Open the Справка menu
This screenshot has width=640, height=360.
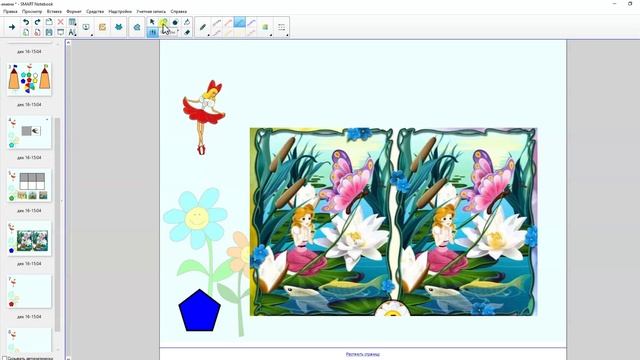tap(179, 11)
